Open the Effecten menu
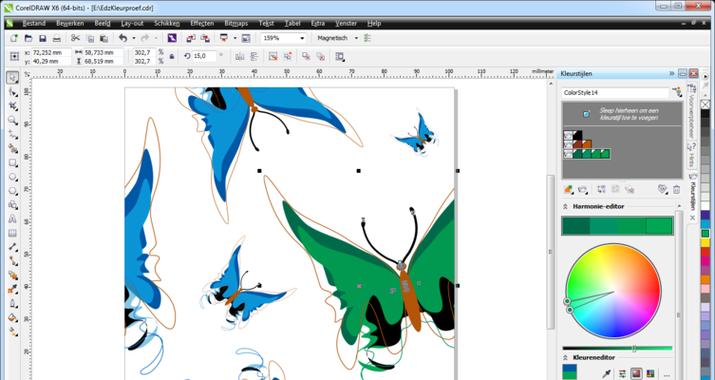Image resolution: width=715 pixels, height=380 pixels. 202,23
